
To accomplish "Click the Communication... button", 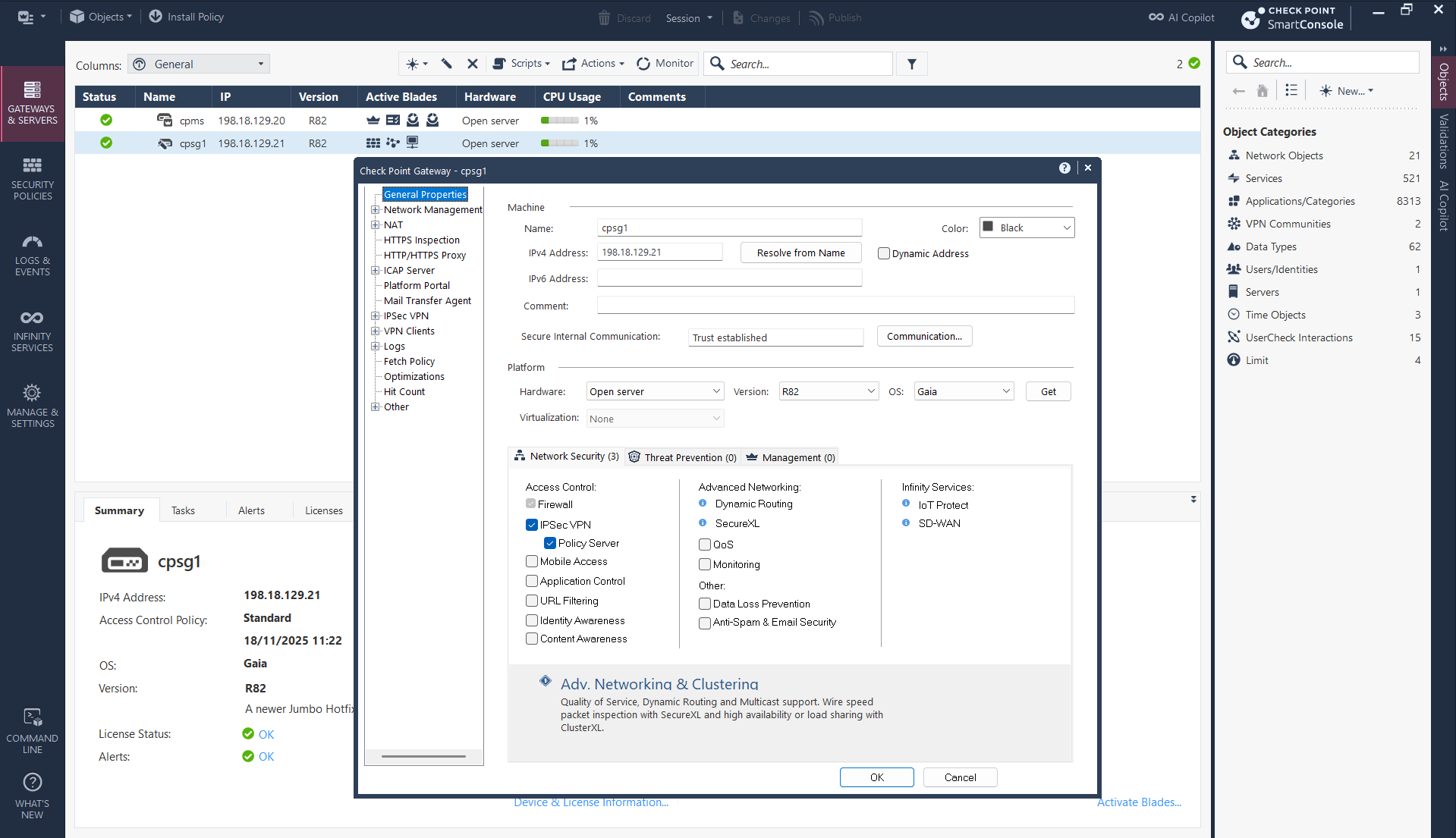I will [924, 337].
